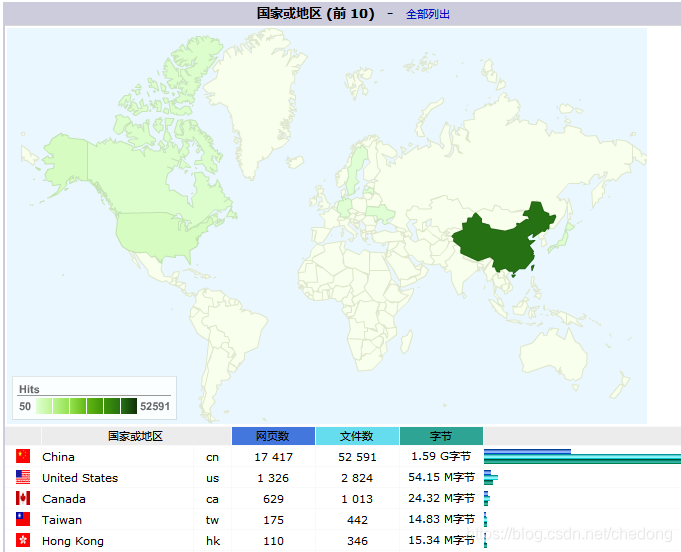This screenshot has width=681, height=552.
Task: Click China's page count 17 417
Action: 274,457
